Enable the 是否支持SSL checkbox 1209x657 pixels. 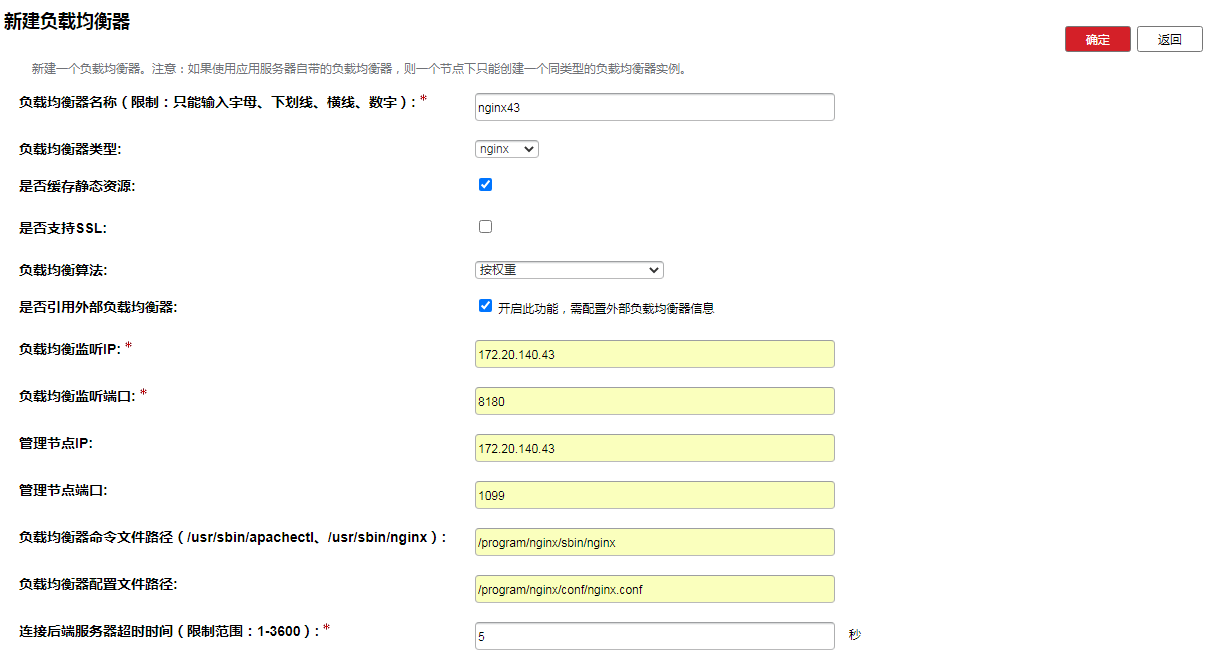(485, 227)
